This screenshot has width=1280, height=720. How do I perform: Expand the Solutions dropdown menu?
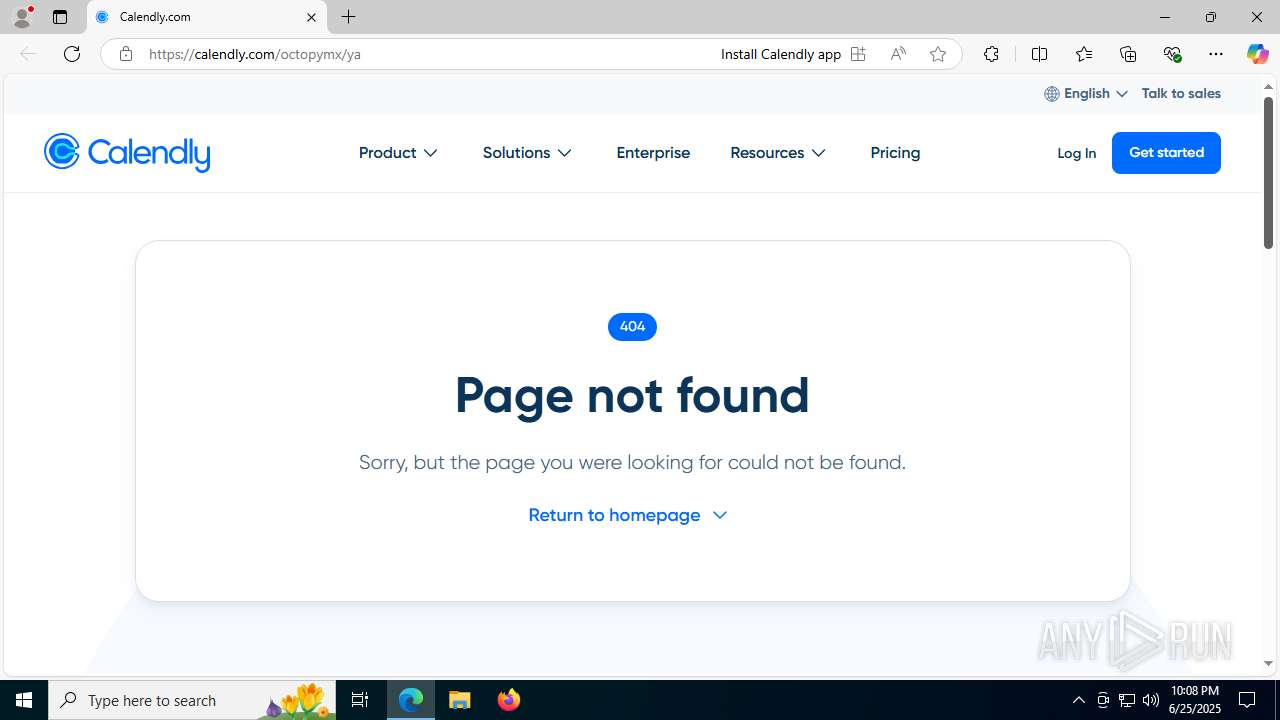(x=527, y=153)
